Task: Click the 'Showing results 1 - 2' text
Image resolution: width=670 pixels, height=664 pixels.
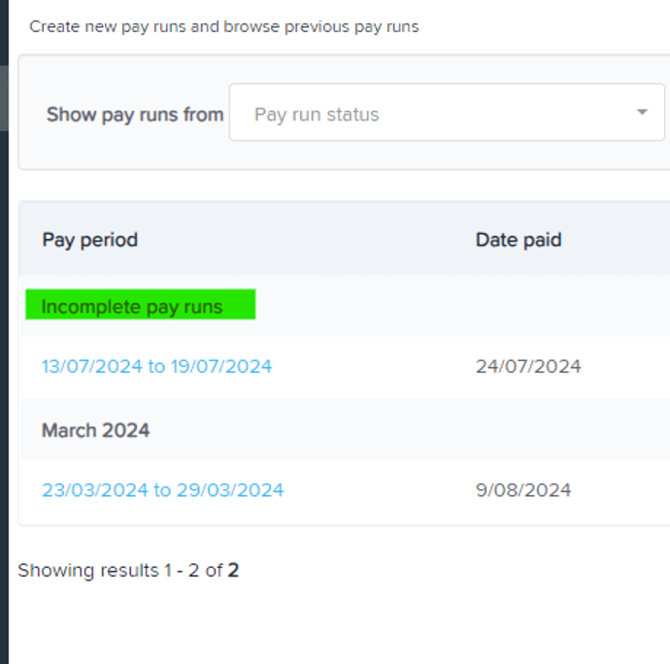Action: (x=110, y=571)
